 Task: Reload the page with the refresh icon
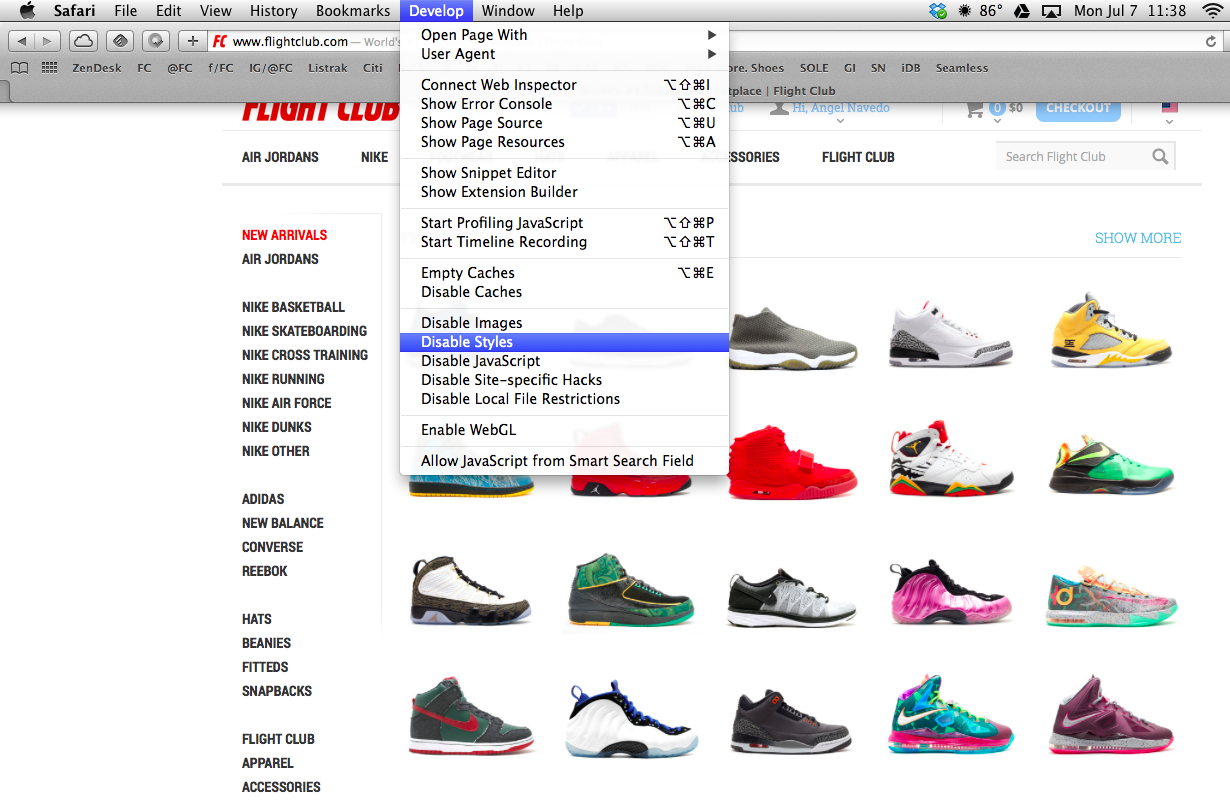click(x=1211, y=42)
